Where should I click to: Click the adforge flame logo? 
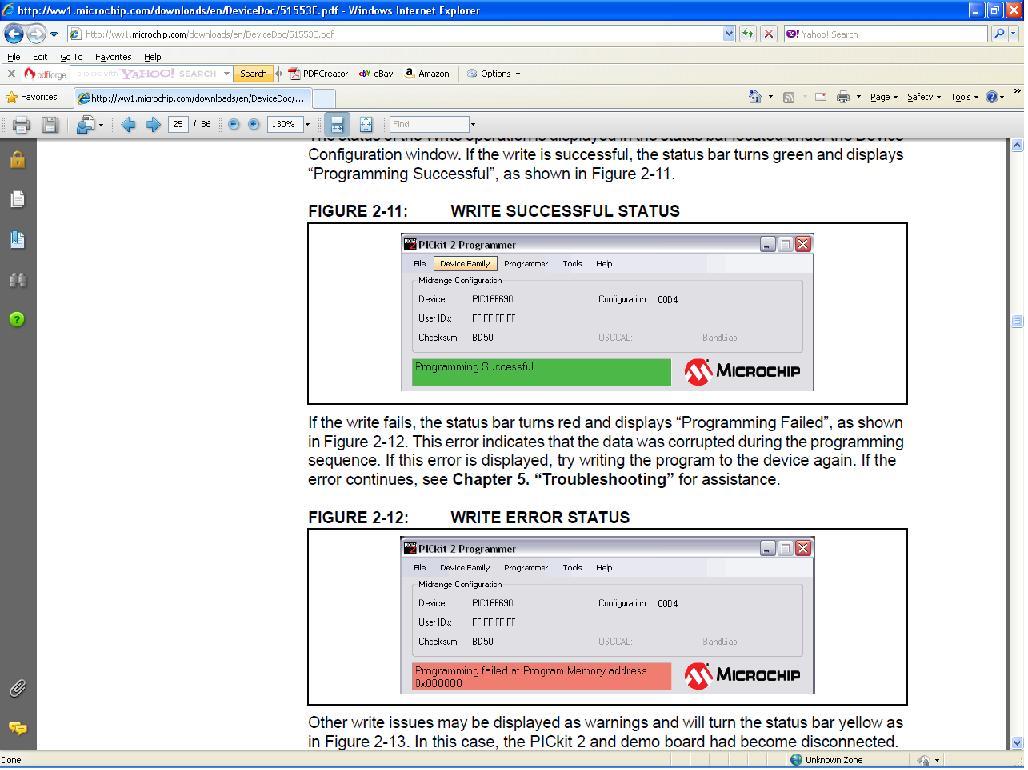(45, 73)
